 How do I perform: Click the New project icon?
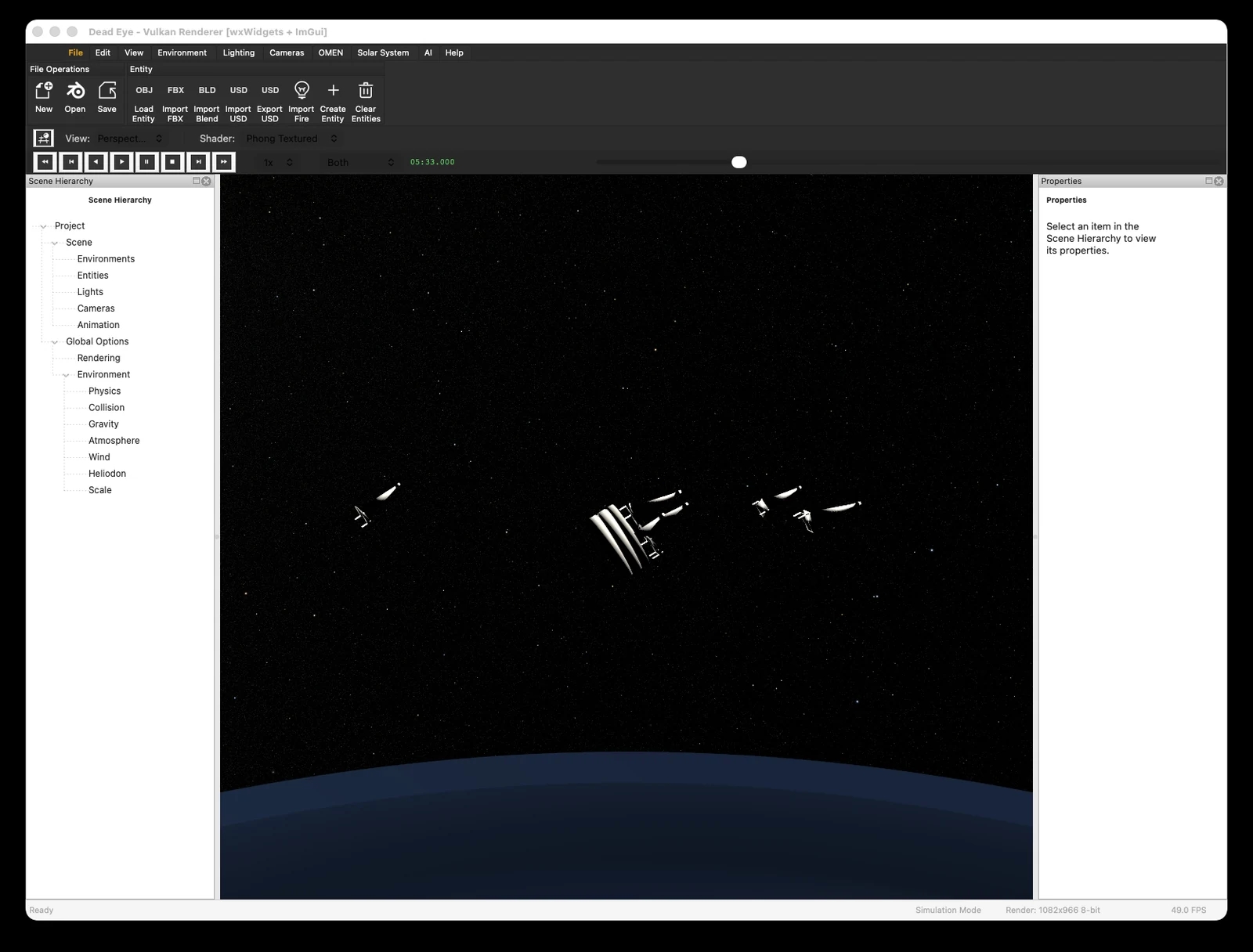(x=44, y=90)
